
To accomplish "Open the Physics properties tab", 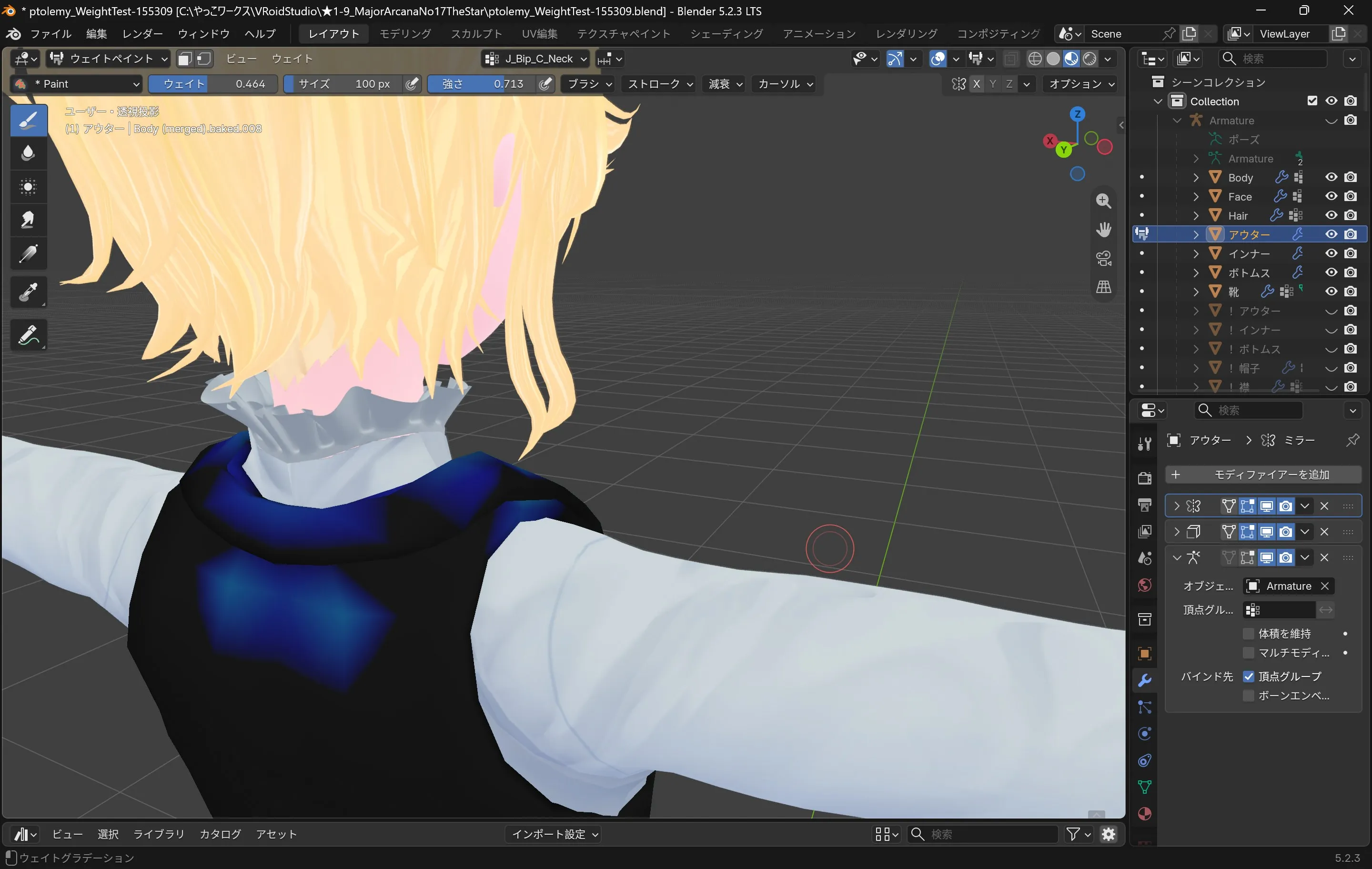I will [1144, 733].
